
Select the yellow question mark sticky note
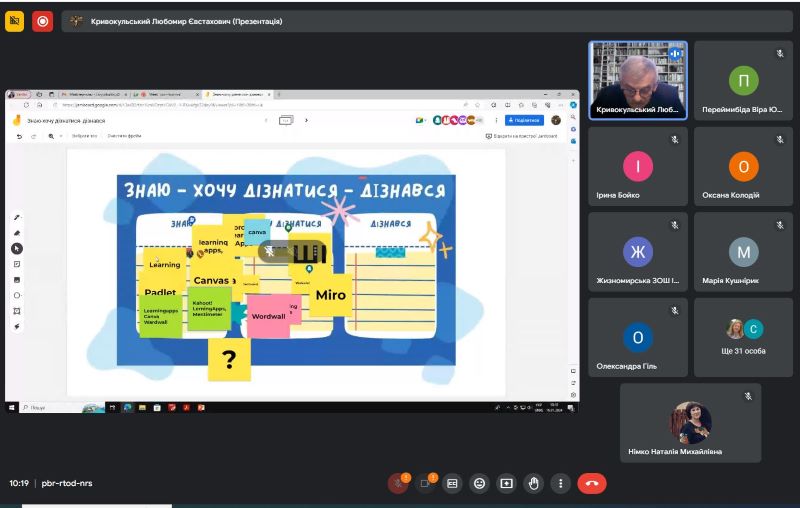(229, 360)
